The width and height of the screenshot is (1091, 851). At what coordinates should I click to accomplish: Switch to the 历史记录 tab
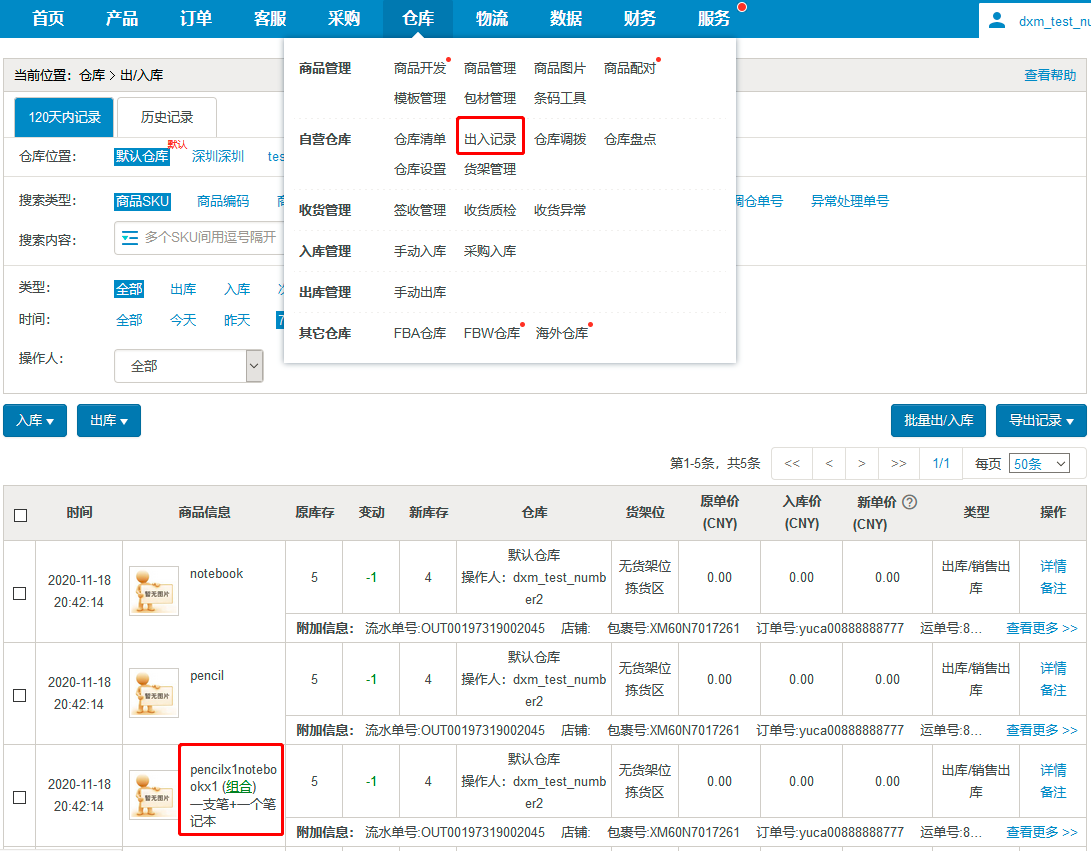(x=167, y=117)
